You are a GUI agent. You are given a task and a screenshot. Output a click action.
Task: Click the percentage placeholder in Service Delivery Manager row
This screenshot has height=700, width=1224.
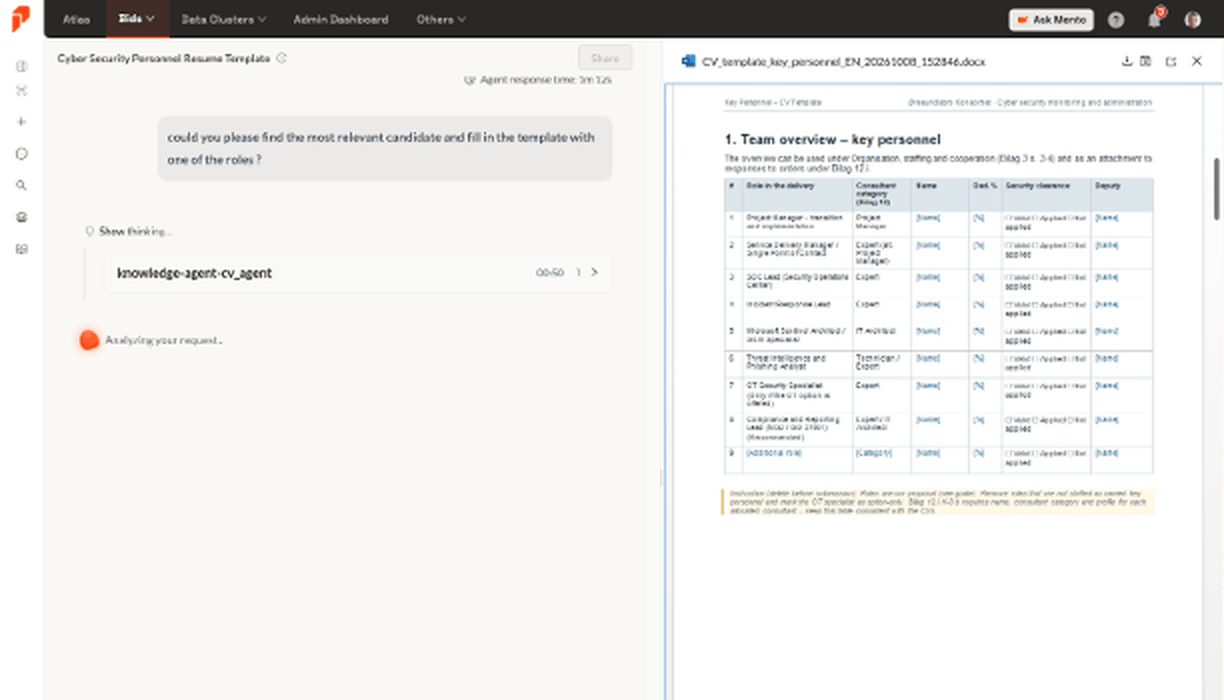point(979,245)
